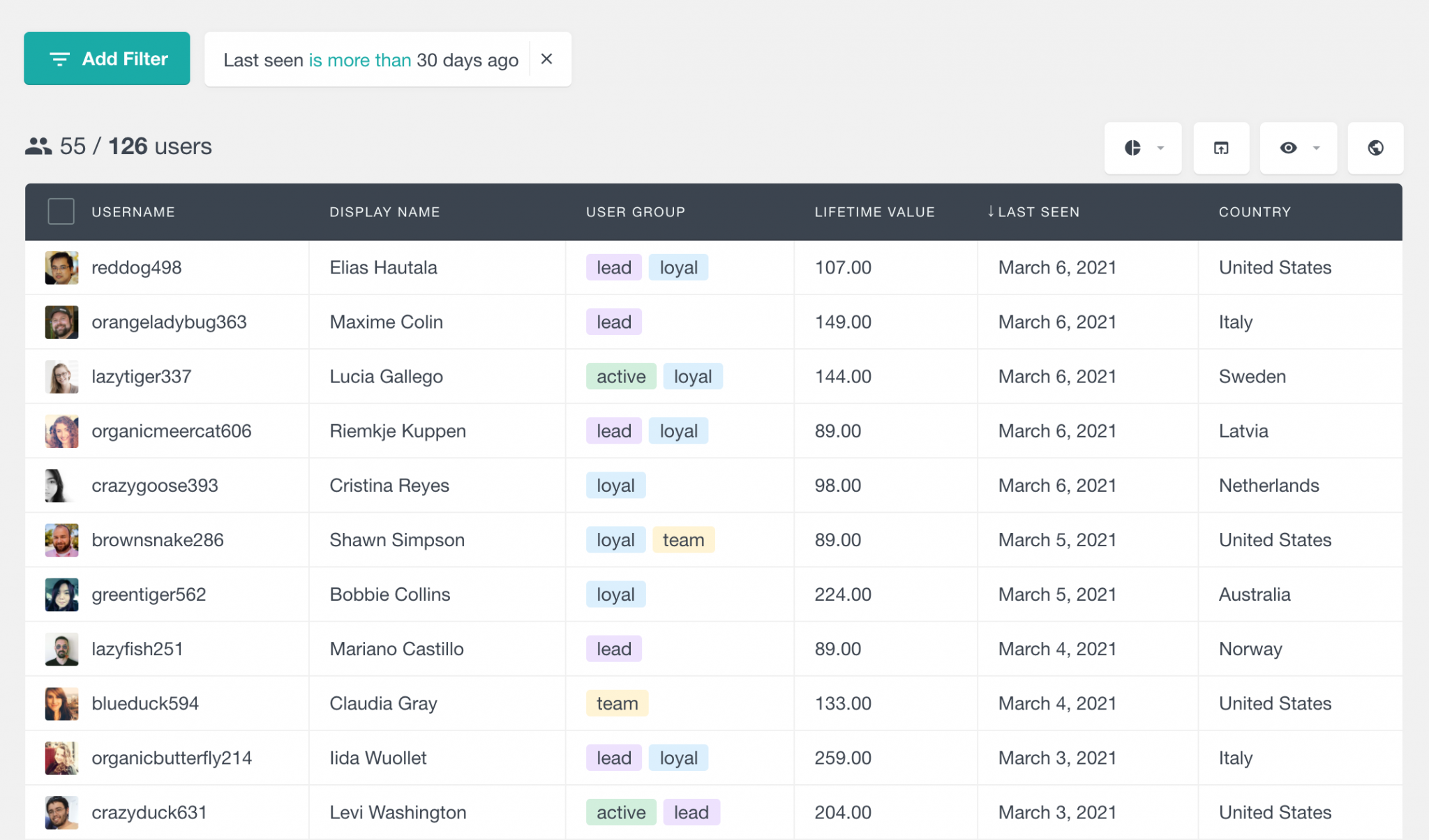Sort by the Lifetime Value column header
The width and height of the screenshot is (1429, 840).
coord(874,212)
